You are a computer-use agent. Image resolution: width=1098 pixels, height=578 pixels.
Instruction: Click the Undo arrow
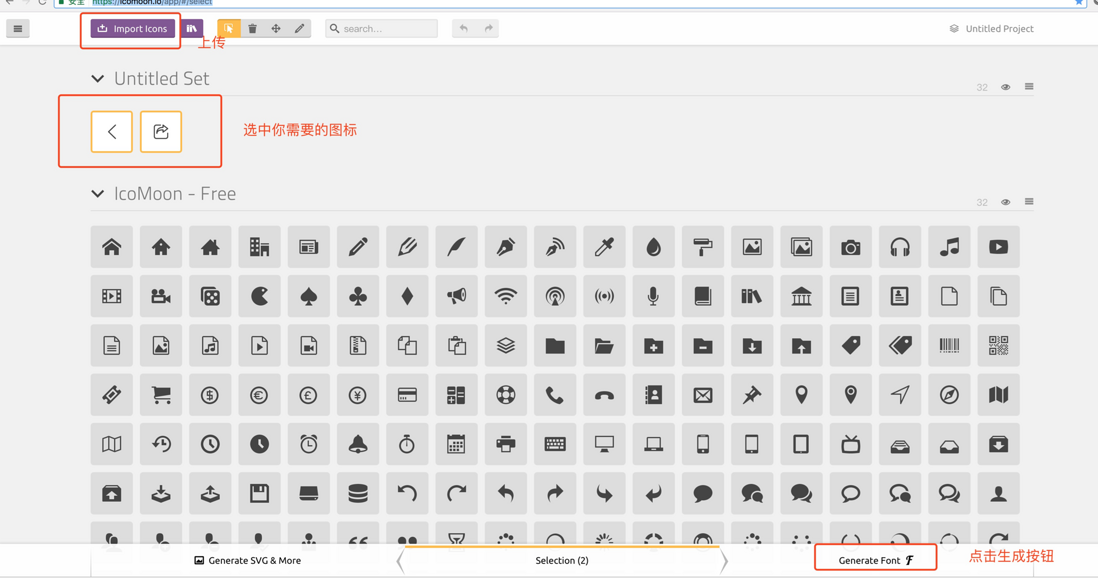coord(464,29)
